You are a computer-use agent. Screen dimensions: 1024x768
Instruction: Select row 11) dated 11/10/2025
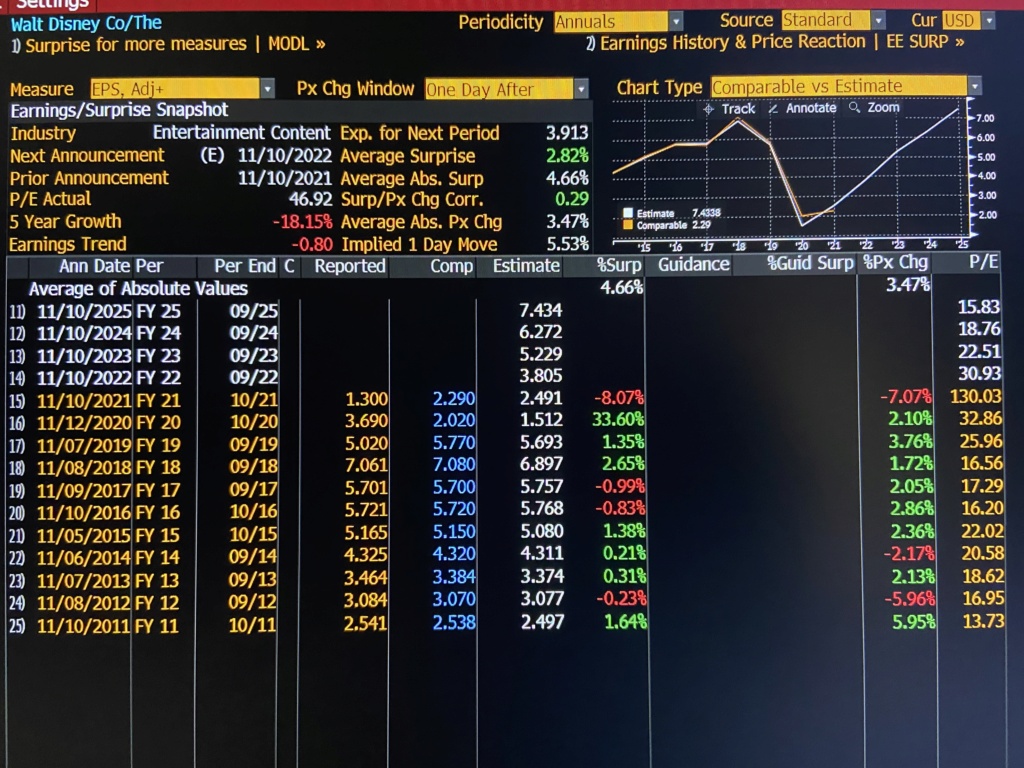pos(505,310)
